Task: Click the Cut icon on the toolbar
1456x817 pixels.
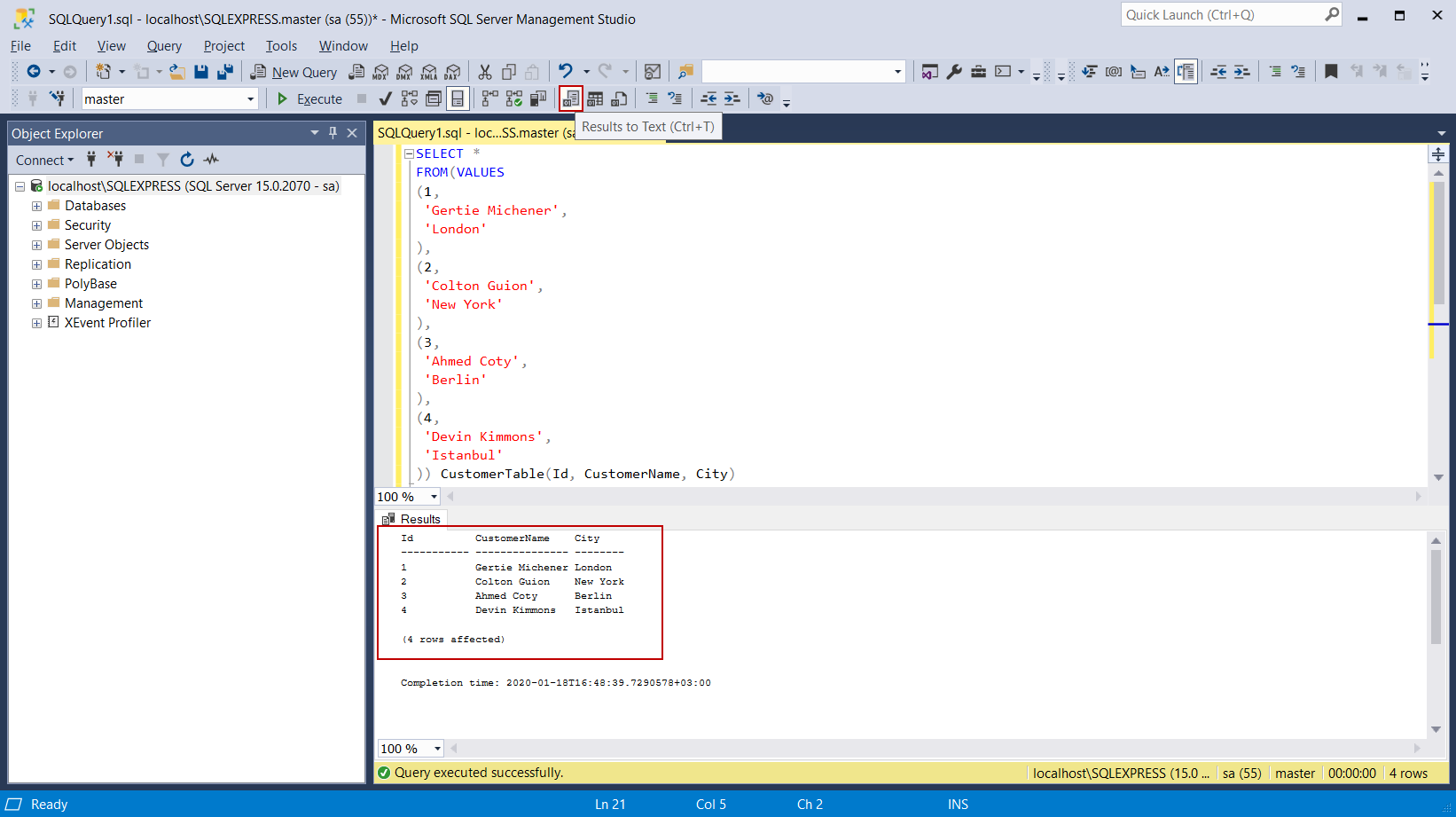Action: point(484,71)
